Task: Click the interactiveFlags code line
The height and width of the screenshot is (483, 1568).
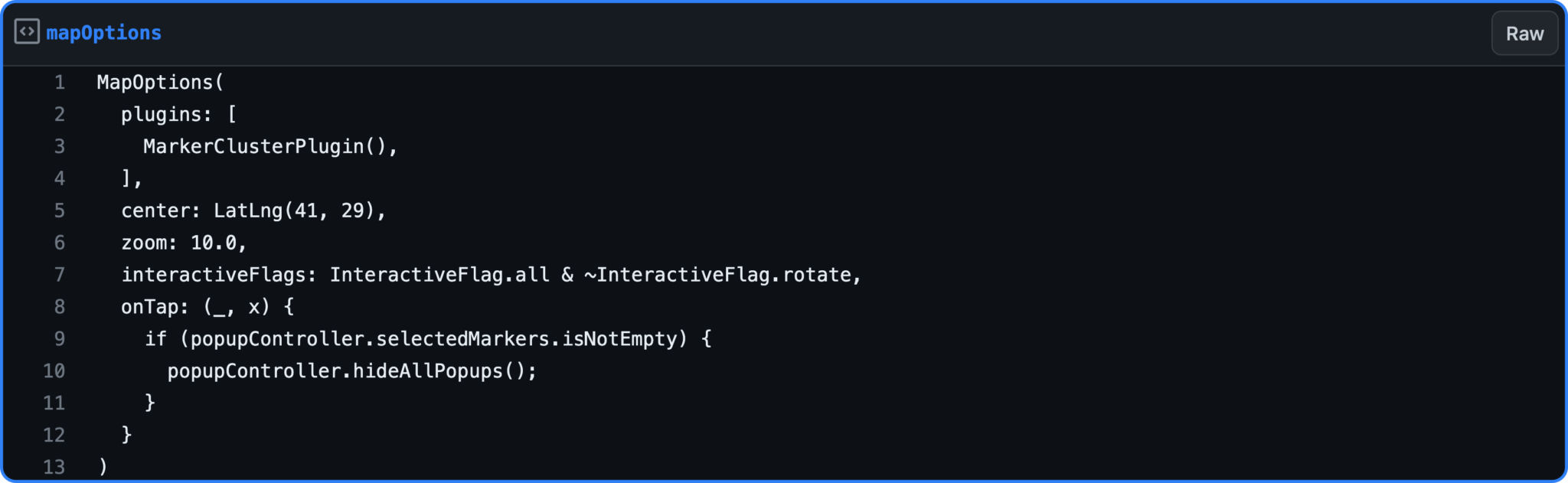Action: coord(491,276)
